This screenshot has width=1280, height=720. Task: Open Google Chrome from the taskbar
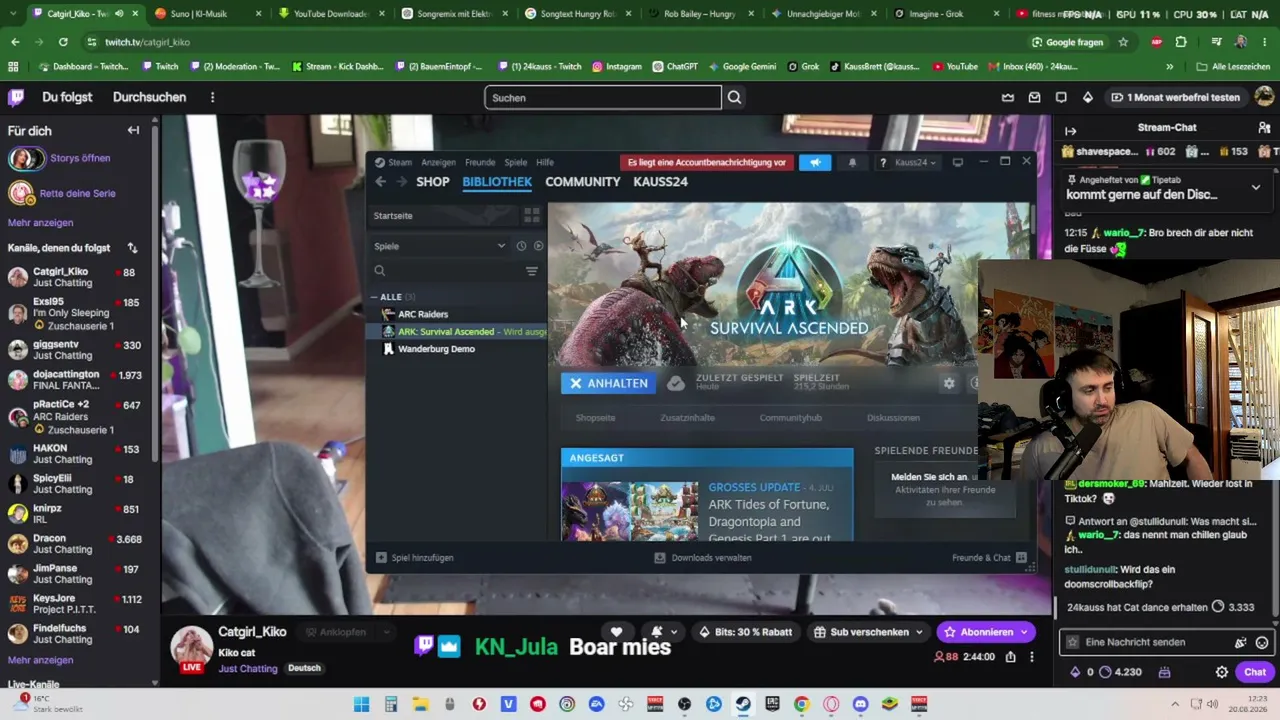tap(801, 704)
